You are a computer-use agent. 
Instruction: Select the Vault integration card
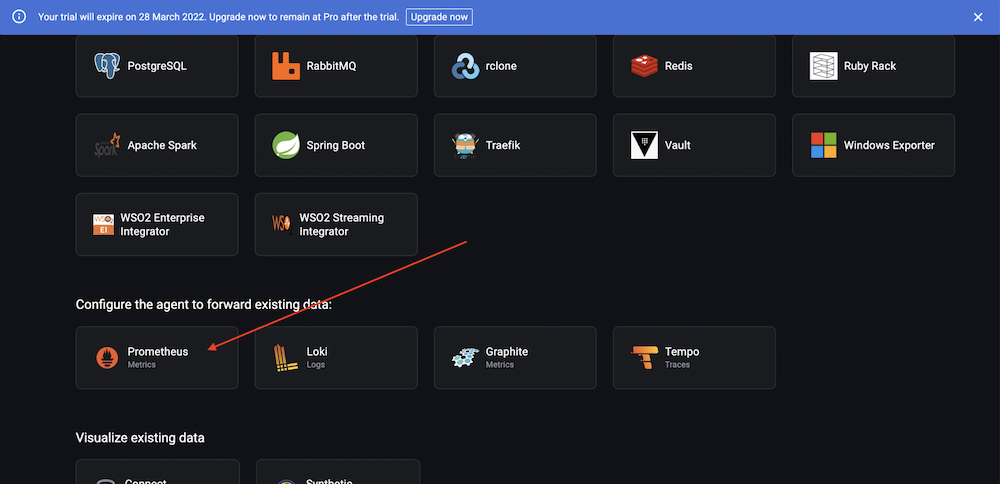tap(695, 145)
